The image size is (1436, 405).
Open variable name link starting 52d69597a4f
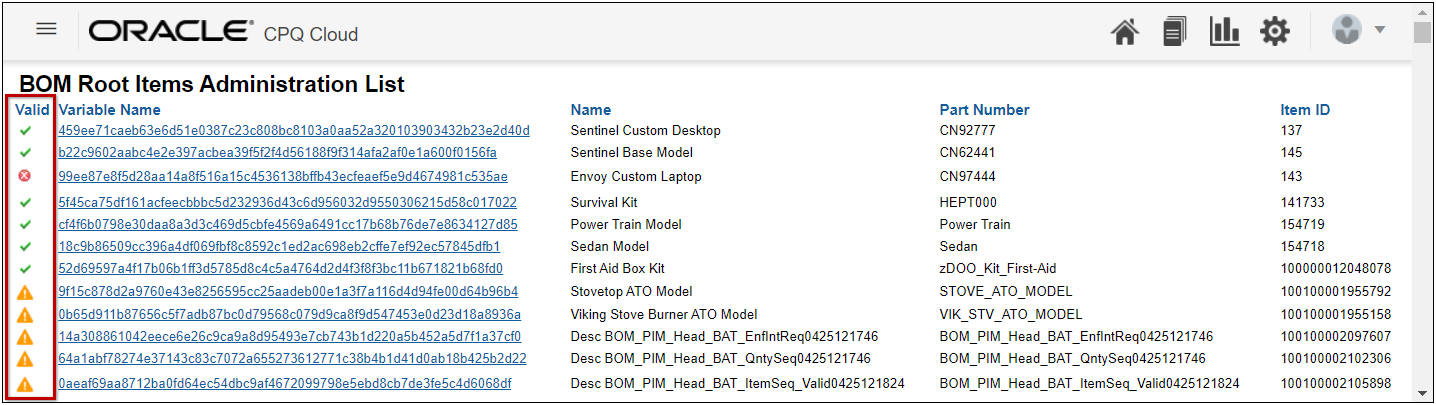(x=280, y=268)
